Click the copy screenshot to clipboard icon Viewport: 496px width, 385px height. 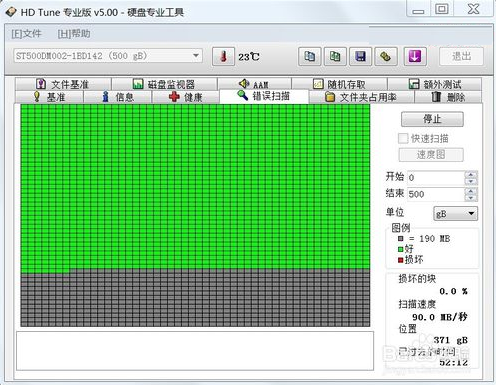(335, 56)
